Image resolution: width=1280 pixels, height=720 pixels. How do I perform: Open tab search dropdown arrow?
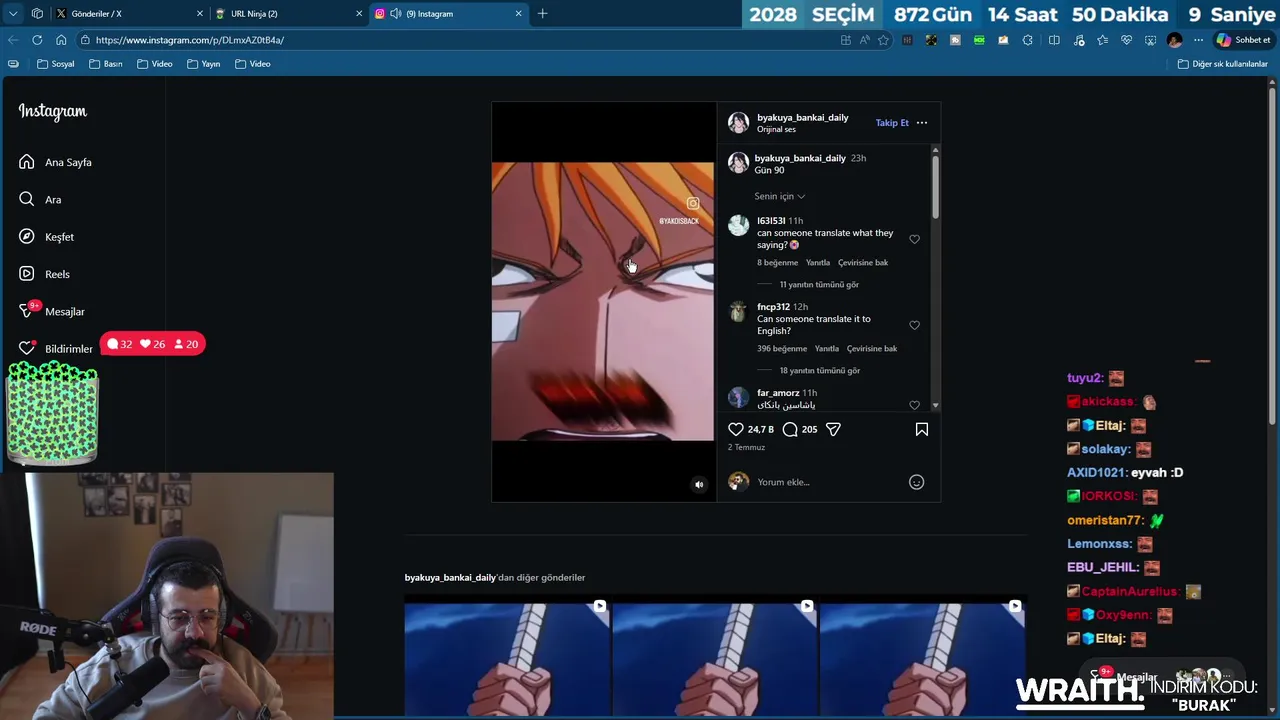12,14
